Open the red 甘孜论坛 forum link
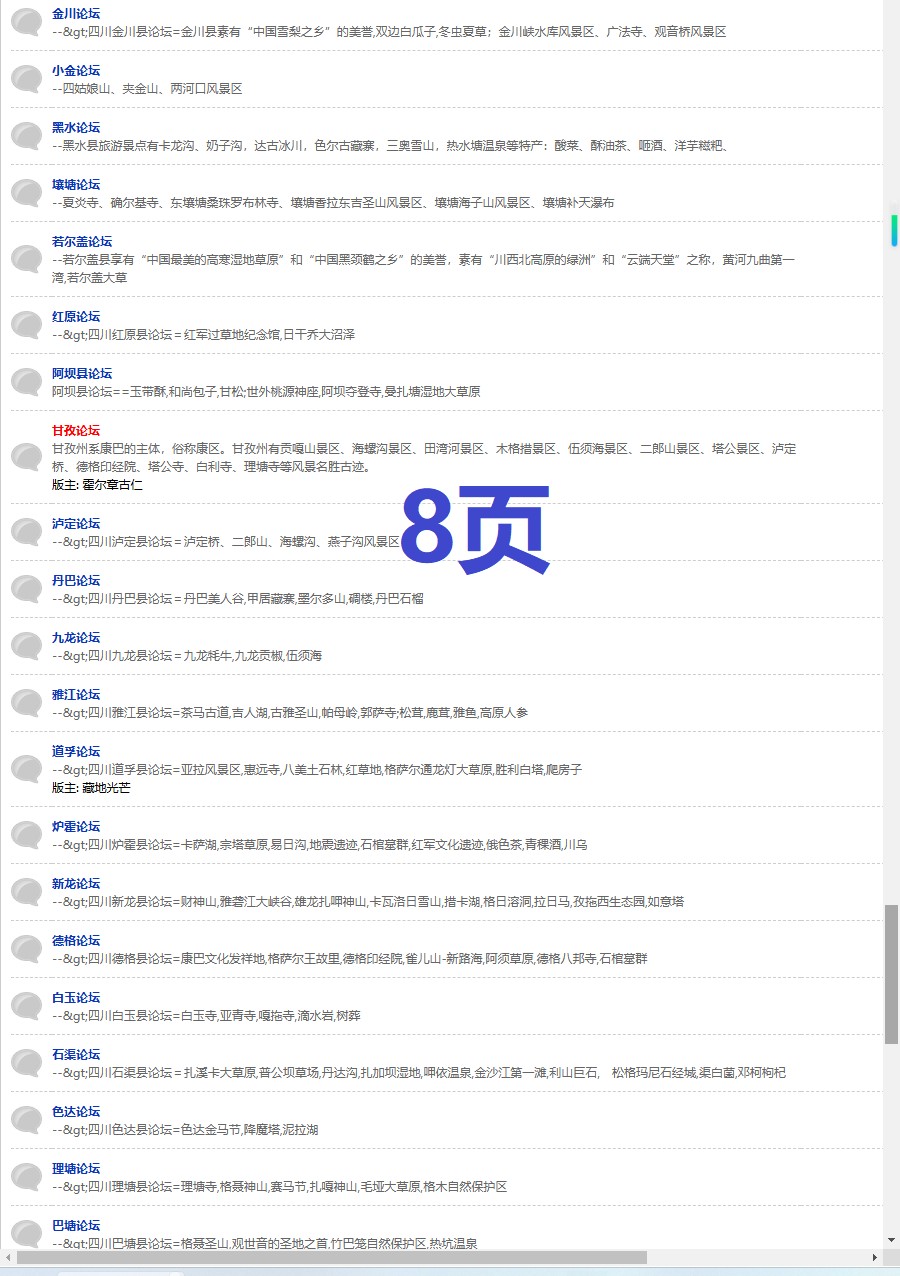This screenshot has width=900, height=1276. point(76,430)
